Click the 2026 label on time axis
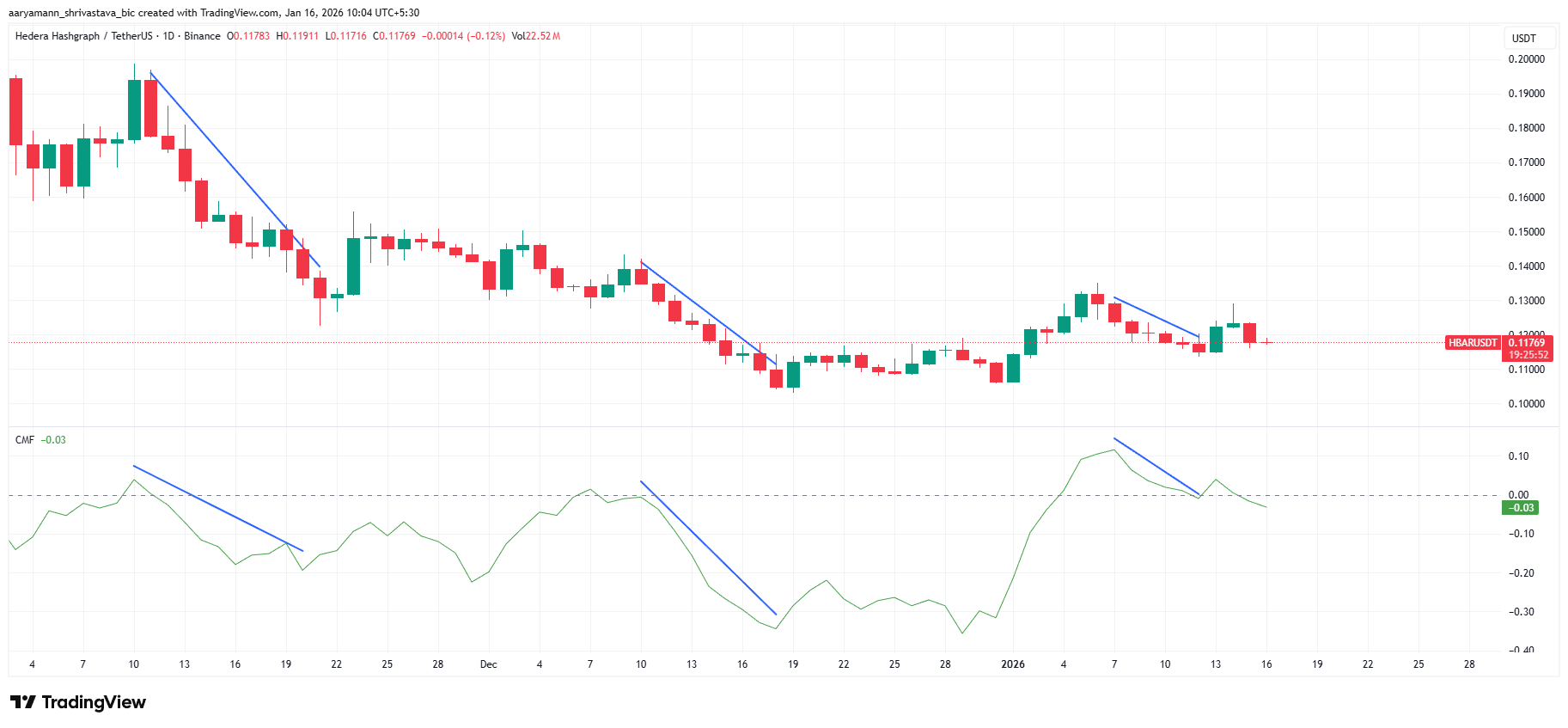Image resolution: width=1568 pixels, height=728 pixels. tap(1013, 664)
